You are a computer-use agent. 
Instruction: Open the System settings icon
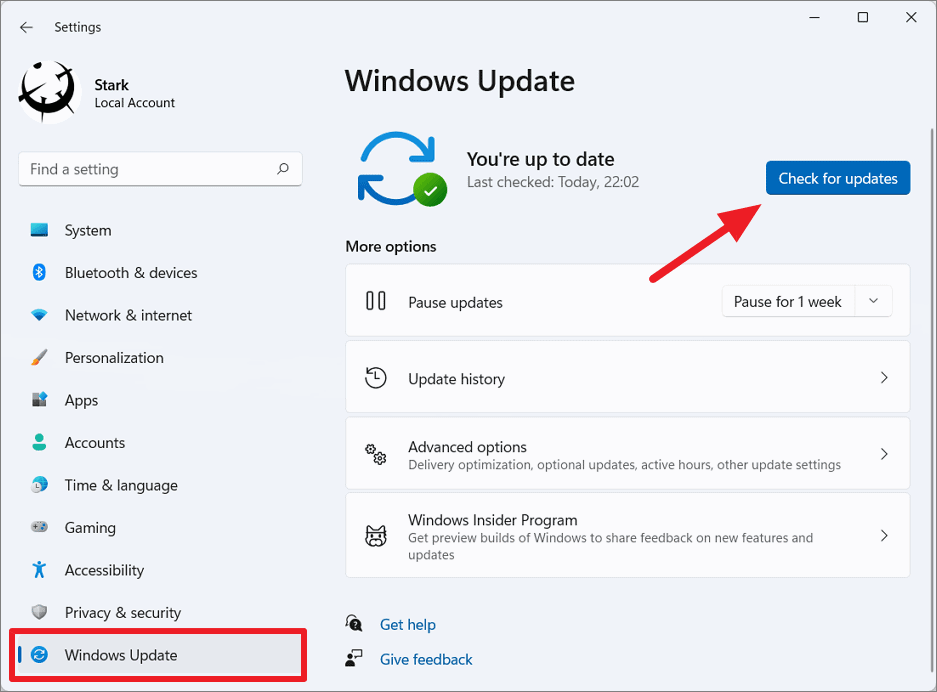[x=40, y=230]
